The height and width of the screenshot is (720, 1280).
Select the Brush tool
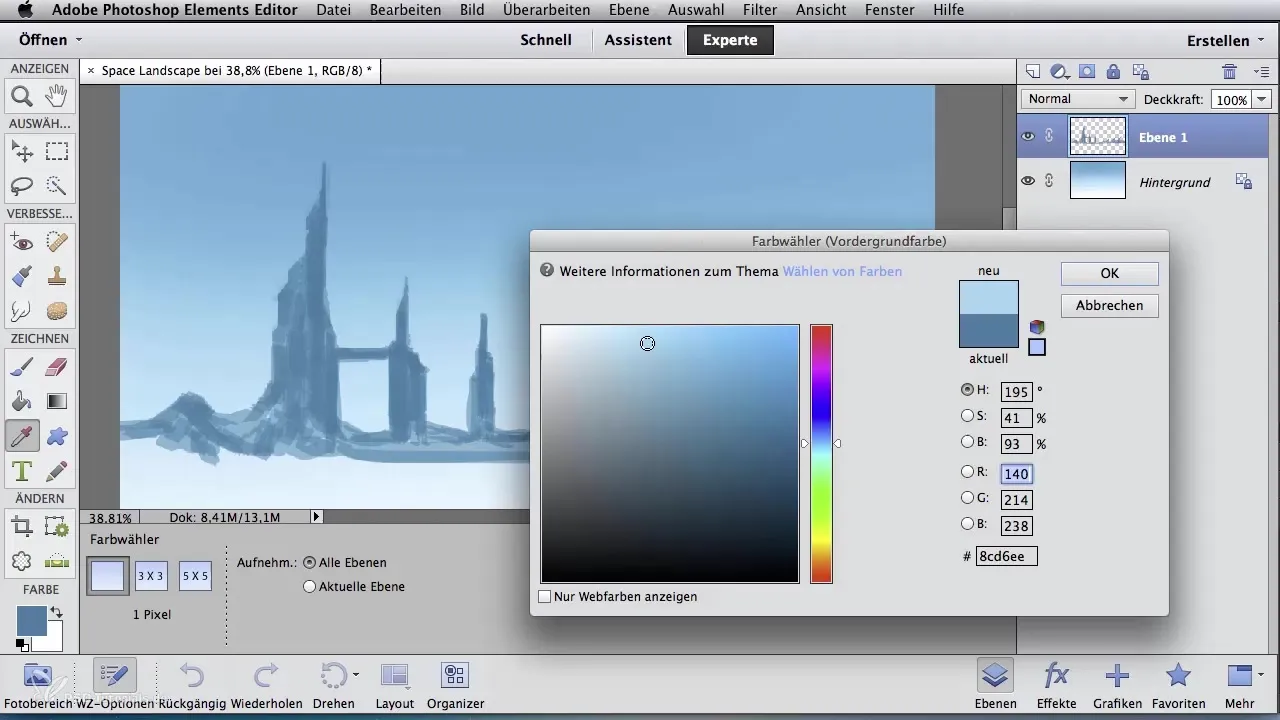tap(21, 367)
